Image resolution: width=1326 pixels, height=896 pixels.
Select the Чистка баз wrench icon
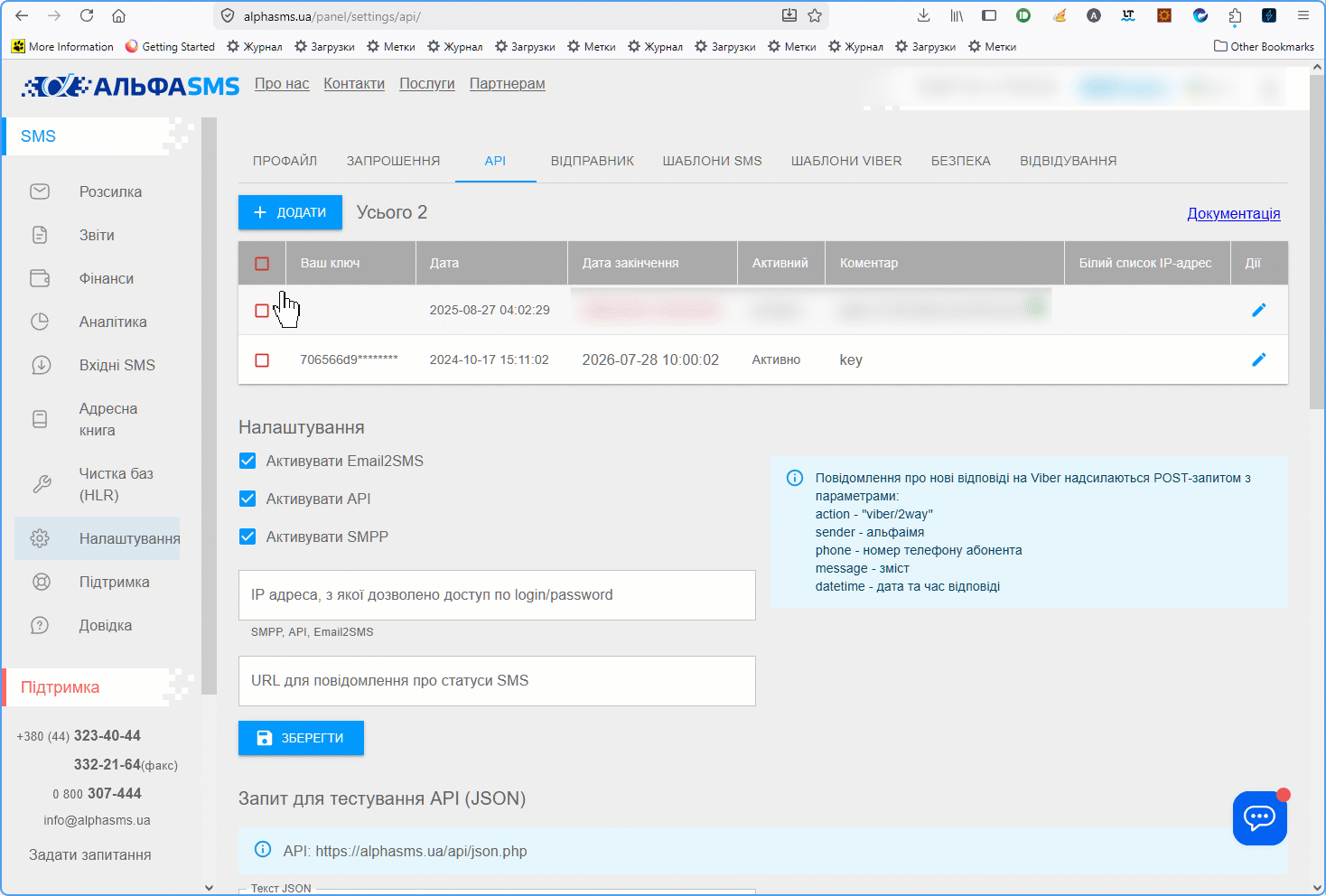(42, 484)
